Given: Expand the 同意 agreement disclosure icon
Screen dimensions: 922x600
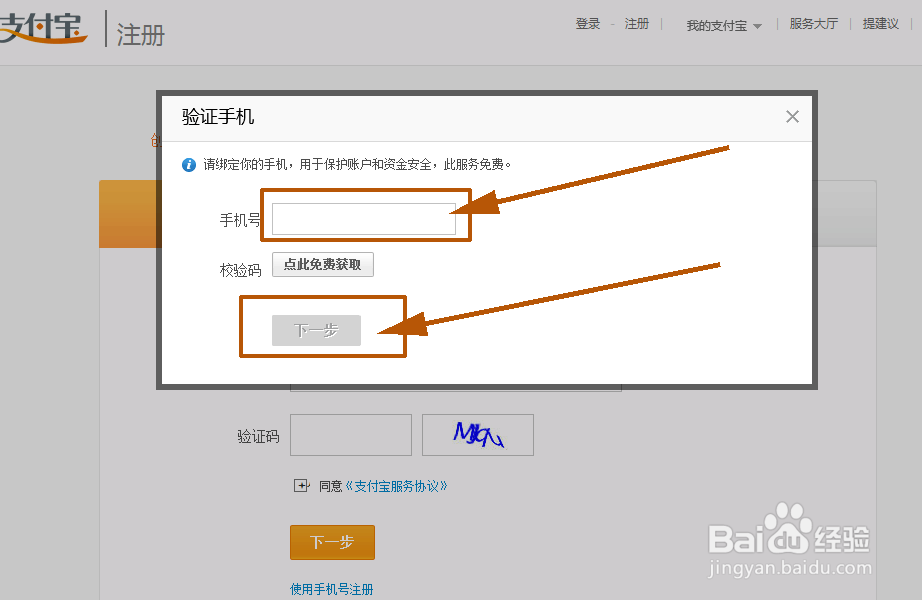Looking at the screenshot, I should (301, 485).
